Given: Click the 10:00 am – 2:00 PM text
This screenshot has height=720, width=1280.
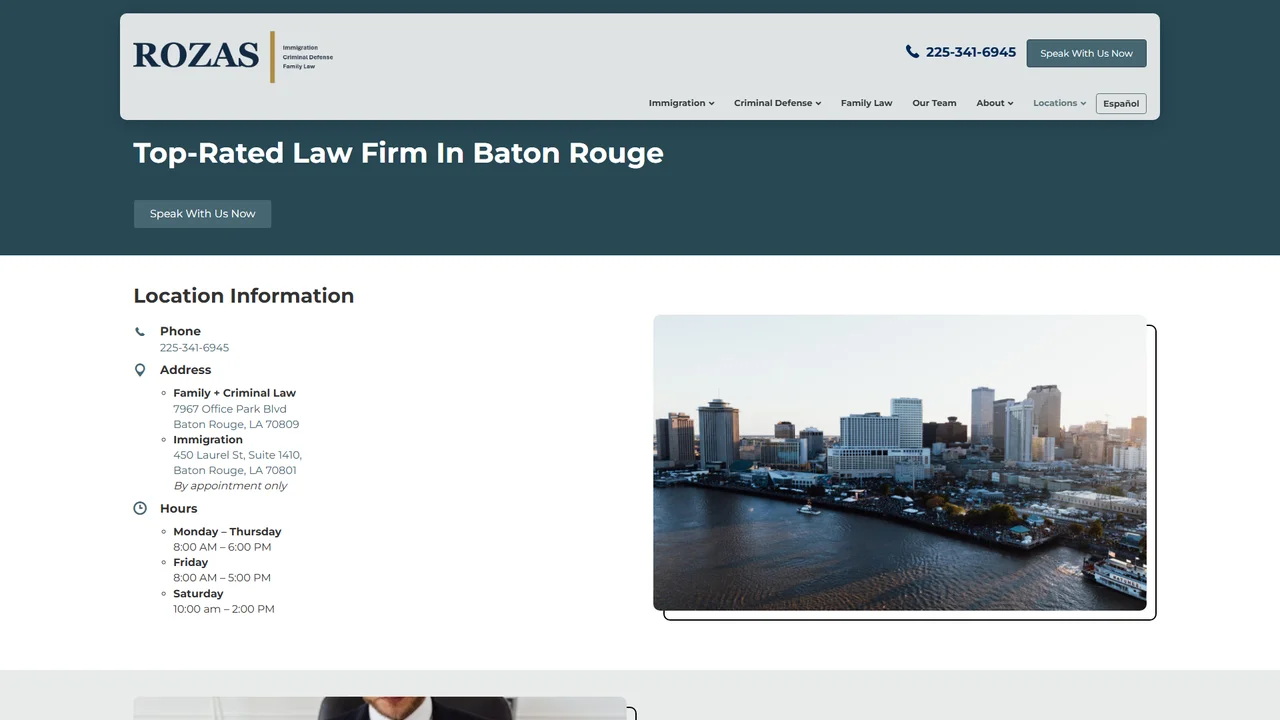Looking at the screenshot, I should 223,609.
